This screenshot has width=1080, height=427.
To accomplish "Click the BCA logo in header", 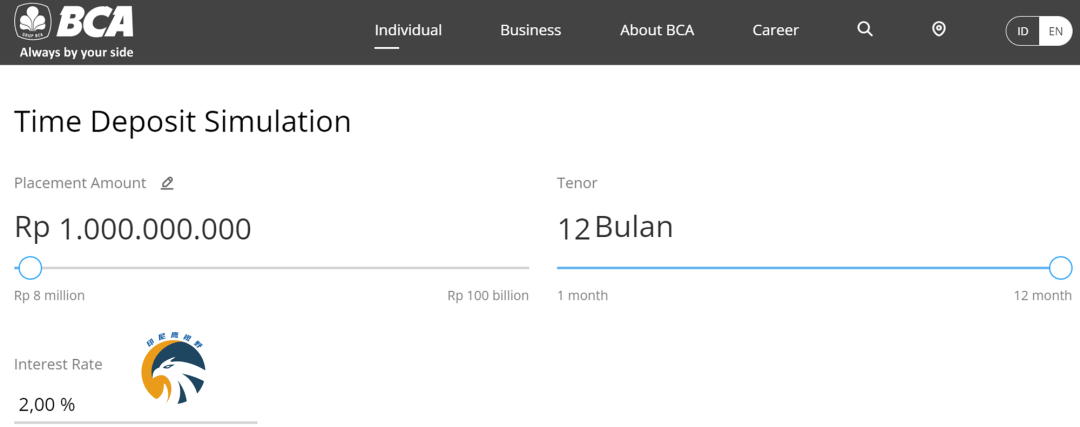I will (x=74, y=30).
